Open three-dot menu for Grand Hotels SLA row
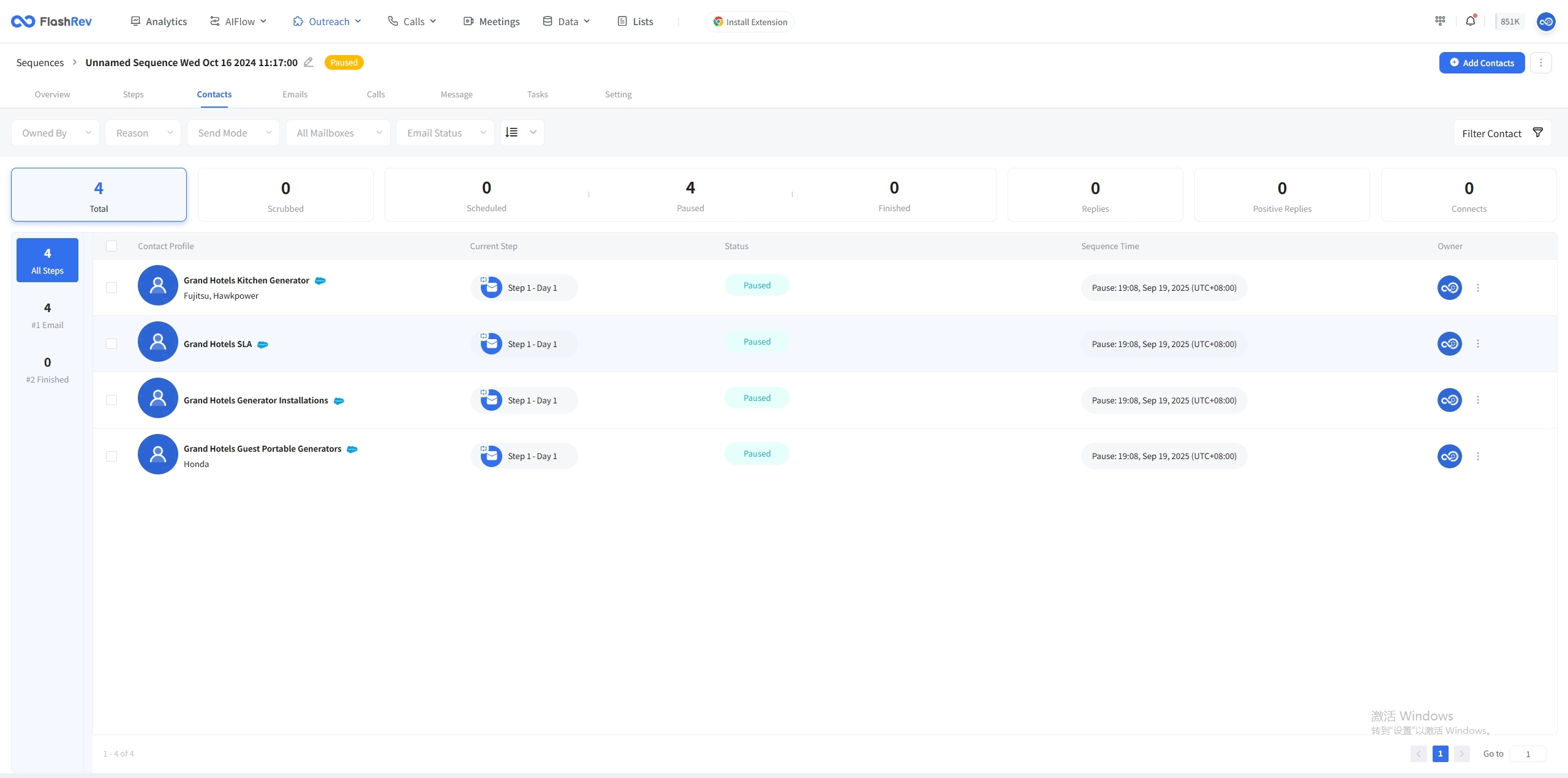This screenshot has width=1568, height=778. pyautogui.click(x=1478, y=344)
